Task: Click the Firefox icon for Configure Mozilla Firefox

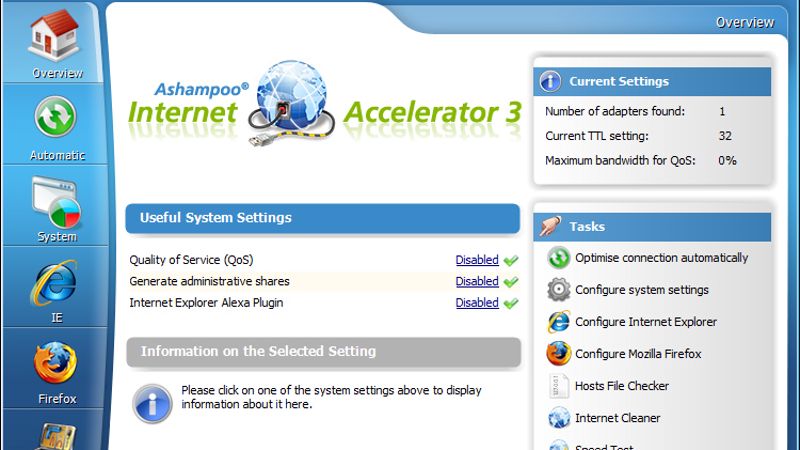Action: (559, 354)
